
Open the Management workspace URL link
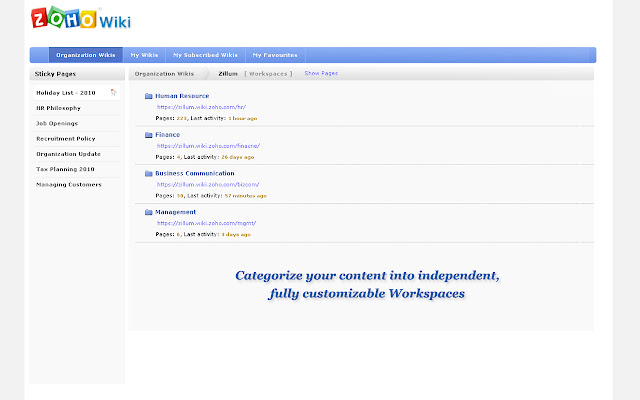tap(207, 223)
